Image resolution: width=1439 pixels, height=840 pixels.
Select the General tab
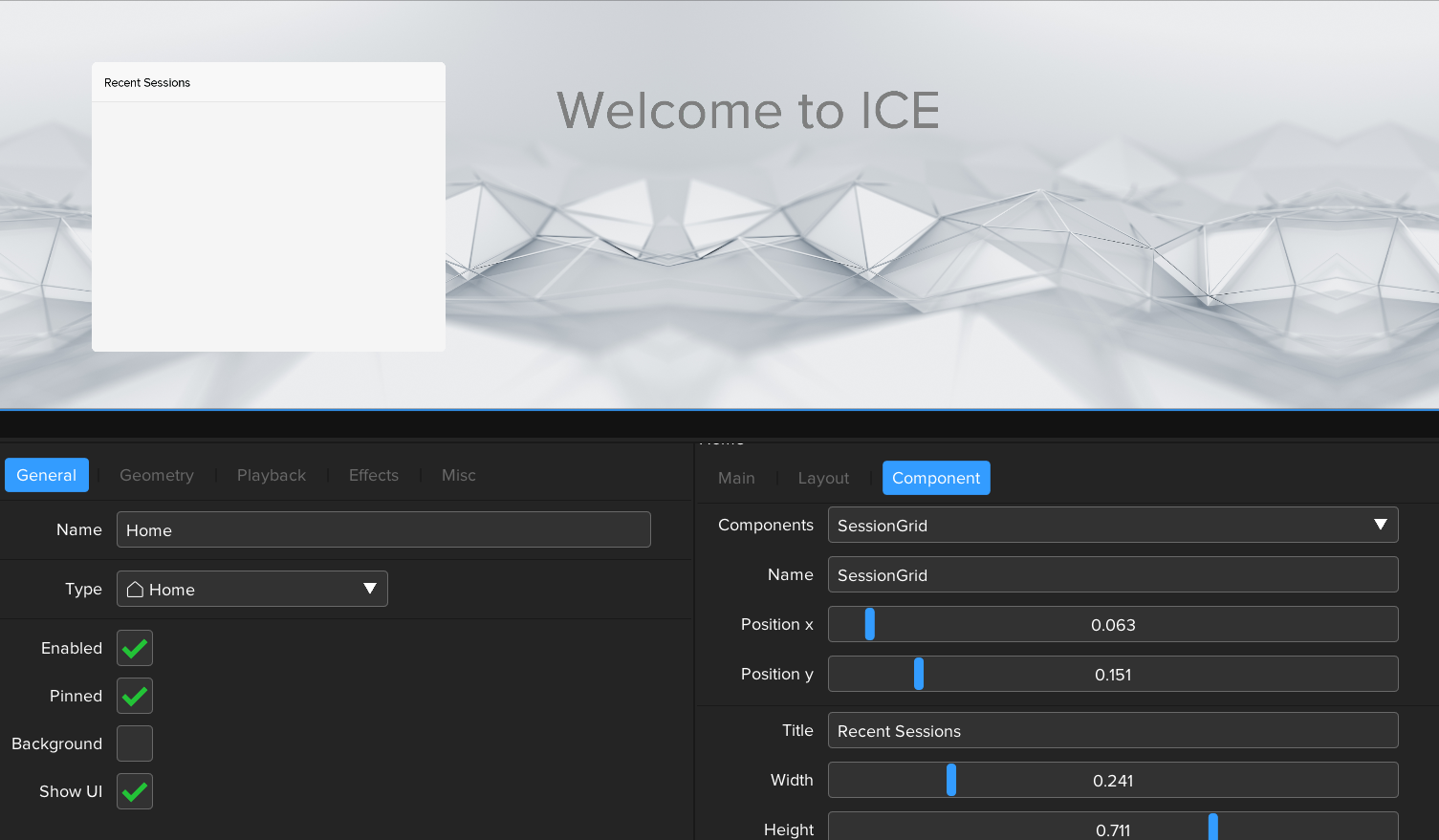pos(47,475)
